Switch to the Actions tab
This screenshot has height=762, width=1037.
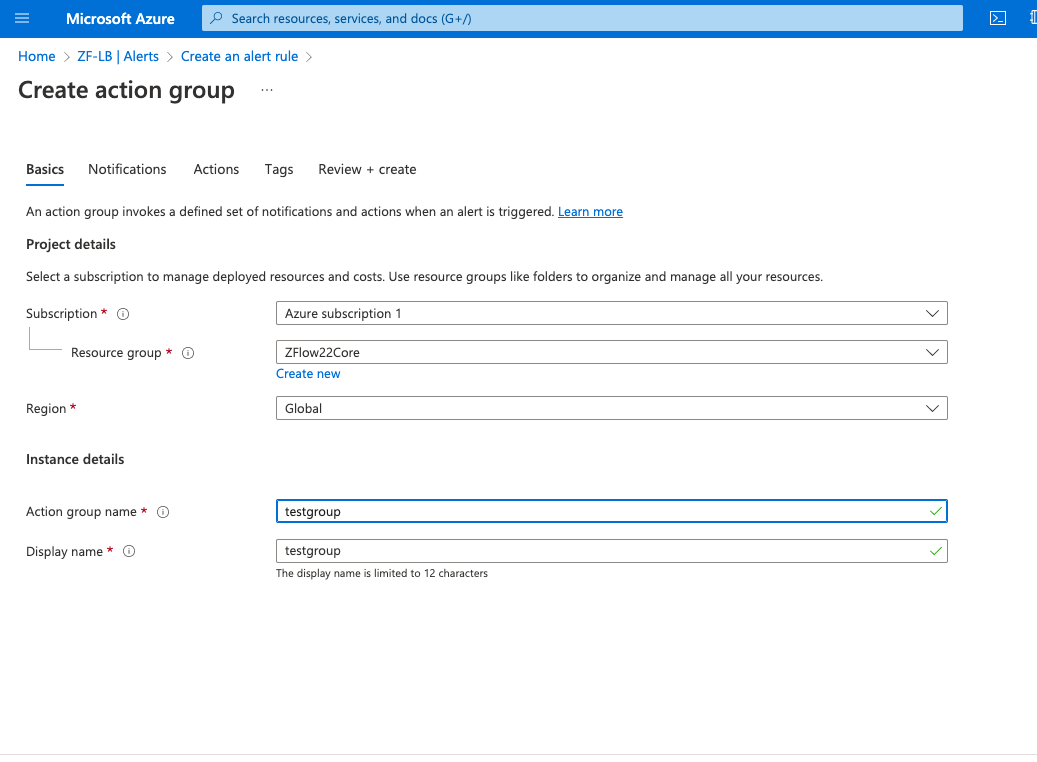216,169
